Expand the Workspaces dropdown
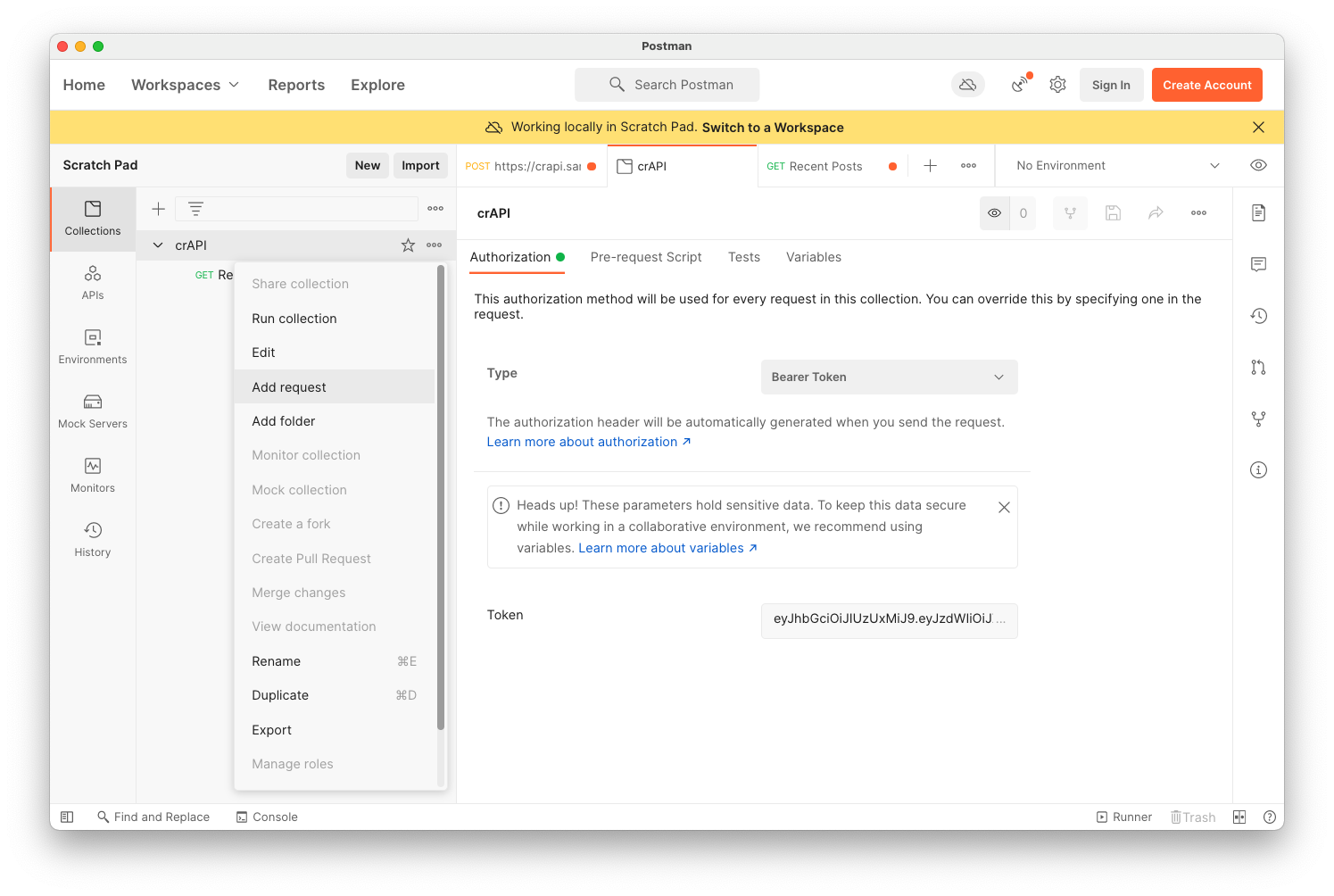This screenshot has width=1334, height=896. [186, 85]
